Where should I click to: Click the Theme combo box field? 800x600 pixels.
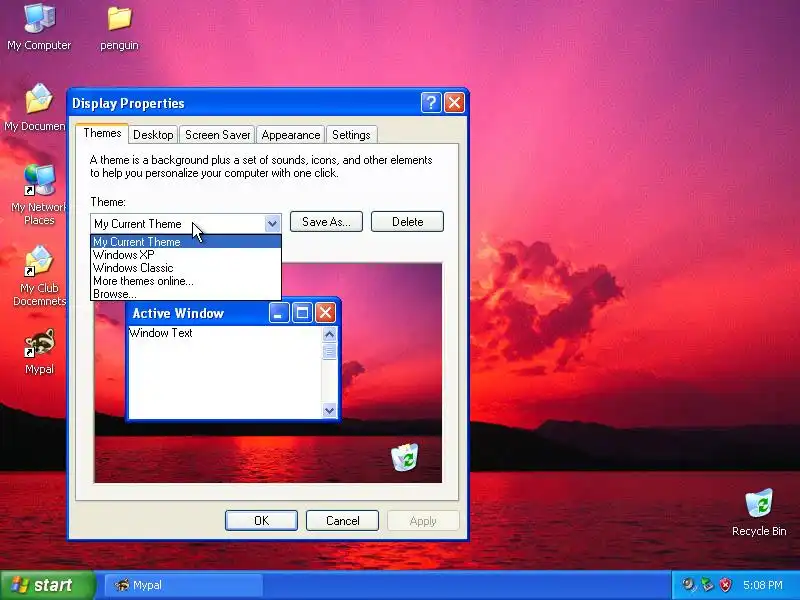pyautogui.click(x=186, y=223)
